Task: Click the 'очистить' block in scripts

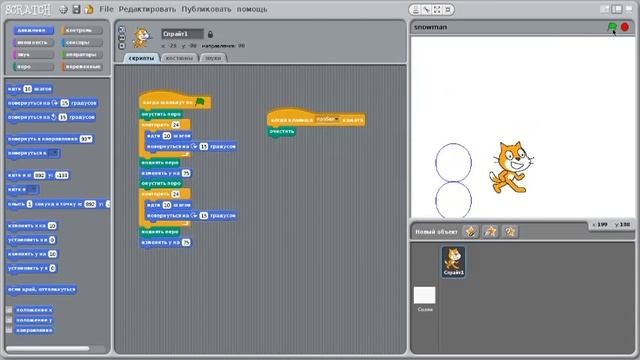Action: (x=282, y=131)
